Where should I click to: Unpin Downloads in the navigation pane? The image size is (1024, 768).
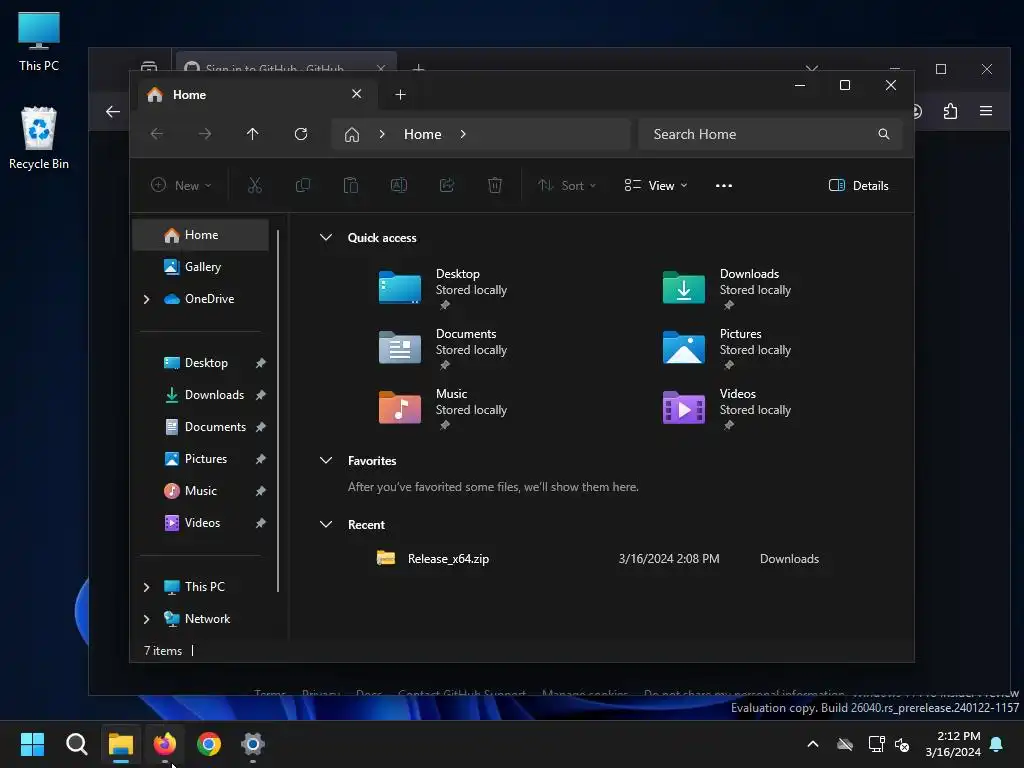click(x=261, y=395)
